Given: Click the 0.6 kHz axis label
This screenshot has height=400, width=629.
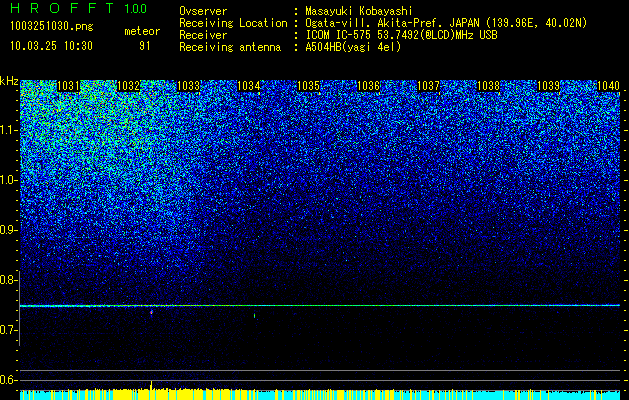Looking at the screenshot, I should click(x=7, y=380).
